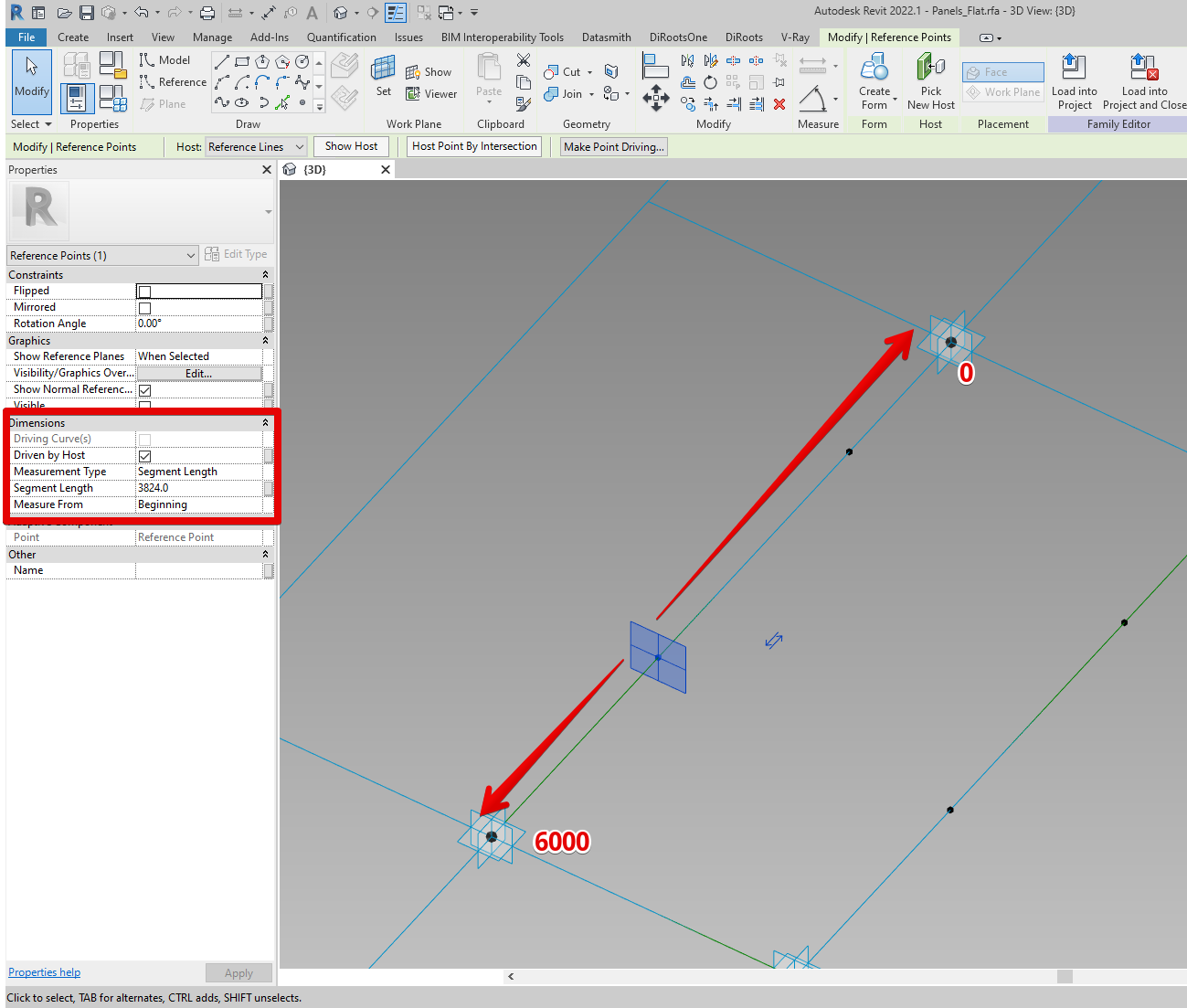Viewport: 1187px width, 1008px height.
Task: Select the Reference line option in the Draw panel
Action: click(173, 82)
